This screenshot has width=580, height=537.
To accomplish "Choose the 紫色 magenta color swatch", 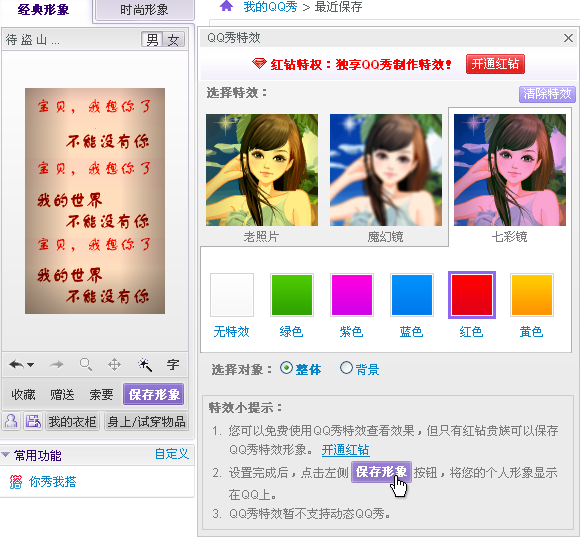I will (352, 295).
